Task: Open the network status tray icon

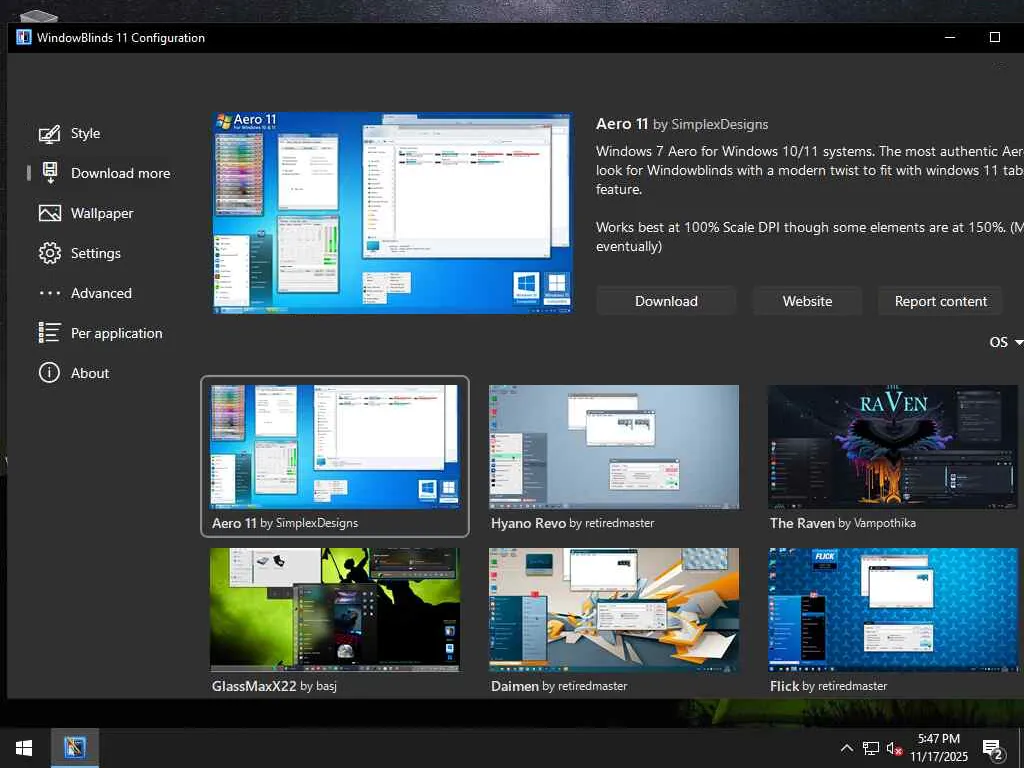Action: click(x=871, y=748)
